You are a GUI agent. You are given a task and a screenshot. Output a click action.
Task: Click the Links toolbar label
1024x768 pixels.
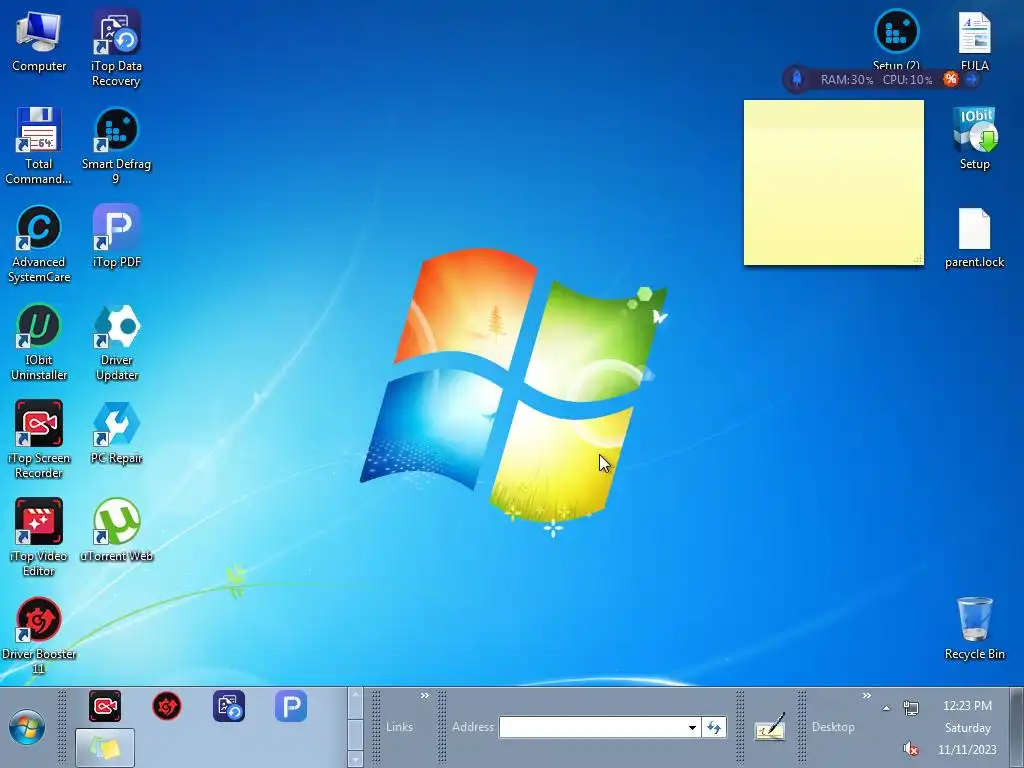click(400, 727)
